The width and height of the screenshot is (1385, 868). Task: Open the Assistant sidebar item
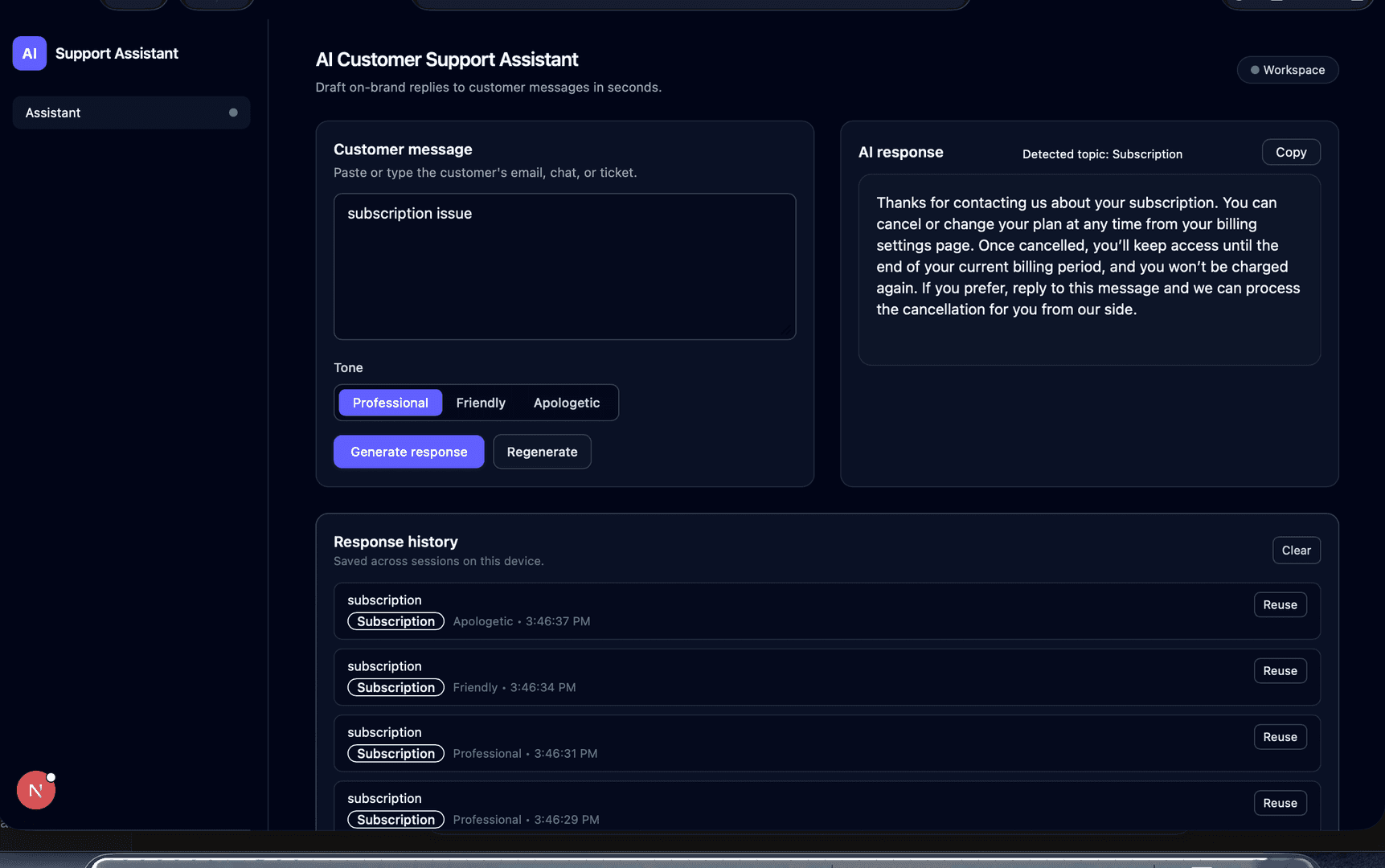131,113
